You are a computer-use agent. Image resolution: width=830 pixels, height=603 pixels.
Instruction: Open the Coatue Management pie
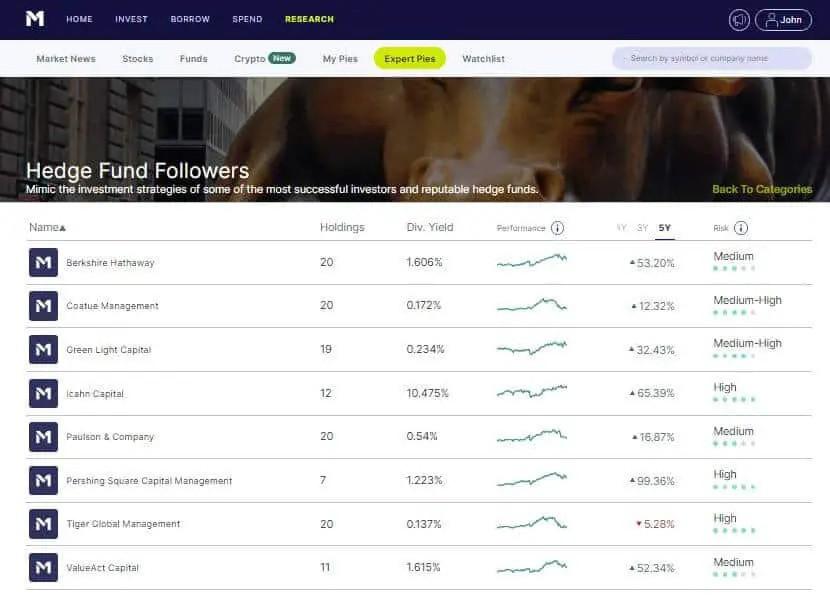[112, 306]
